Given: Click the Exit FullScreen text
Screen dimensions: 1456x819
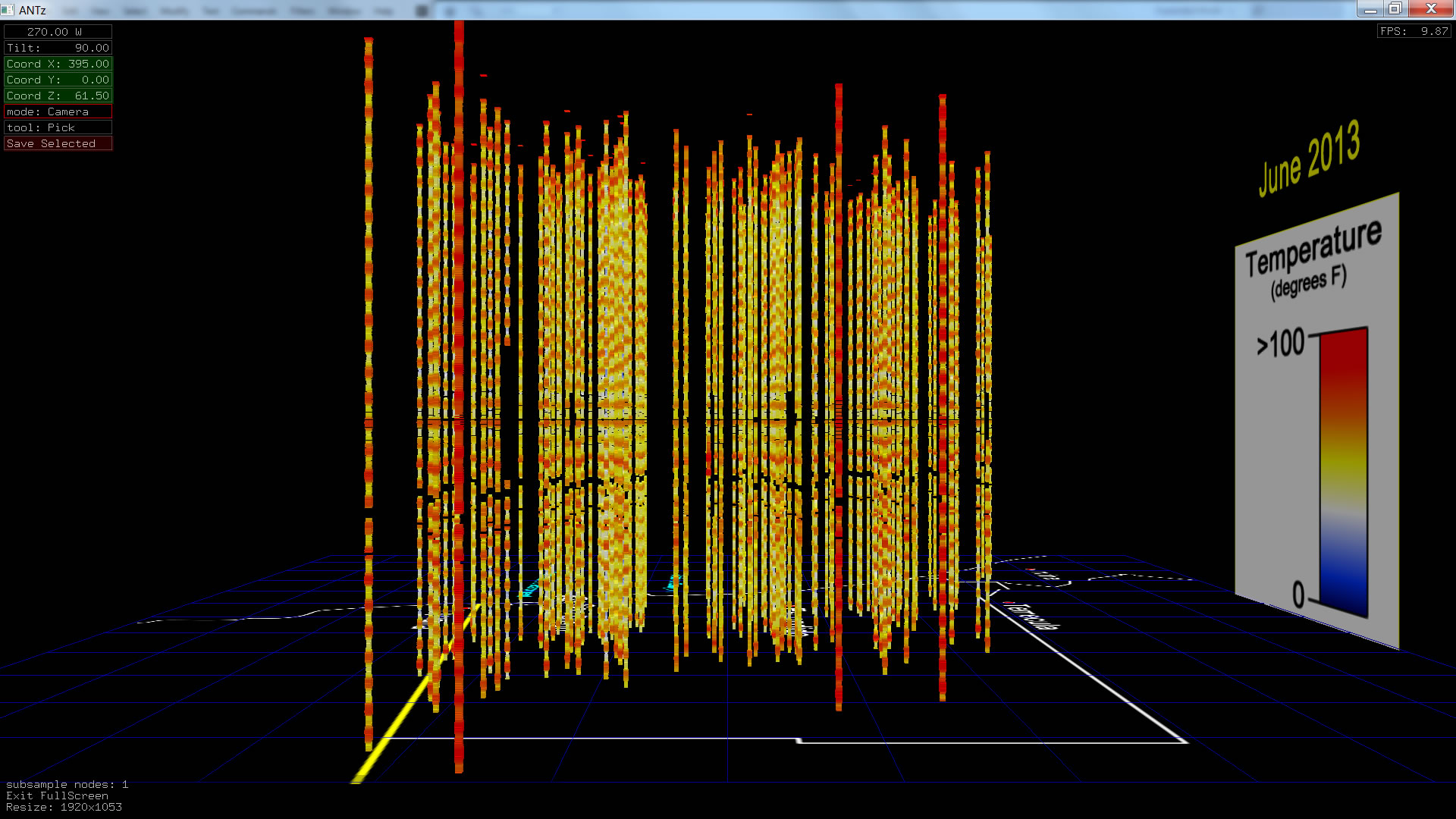Looking at the screenshot, I should tap(57, 795).
